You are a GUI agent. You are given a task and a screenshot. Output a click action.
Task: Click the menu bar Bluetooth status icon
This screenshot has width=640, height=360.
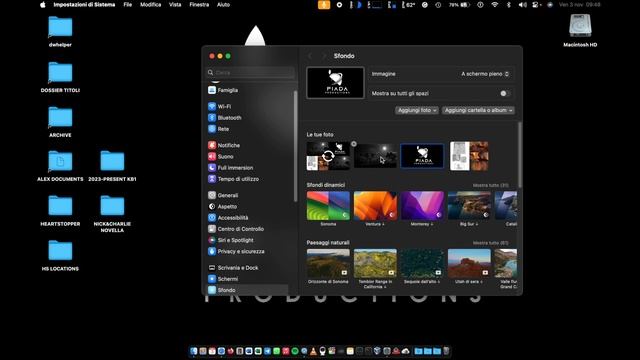508,5
